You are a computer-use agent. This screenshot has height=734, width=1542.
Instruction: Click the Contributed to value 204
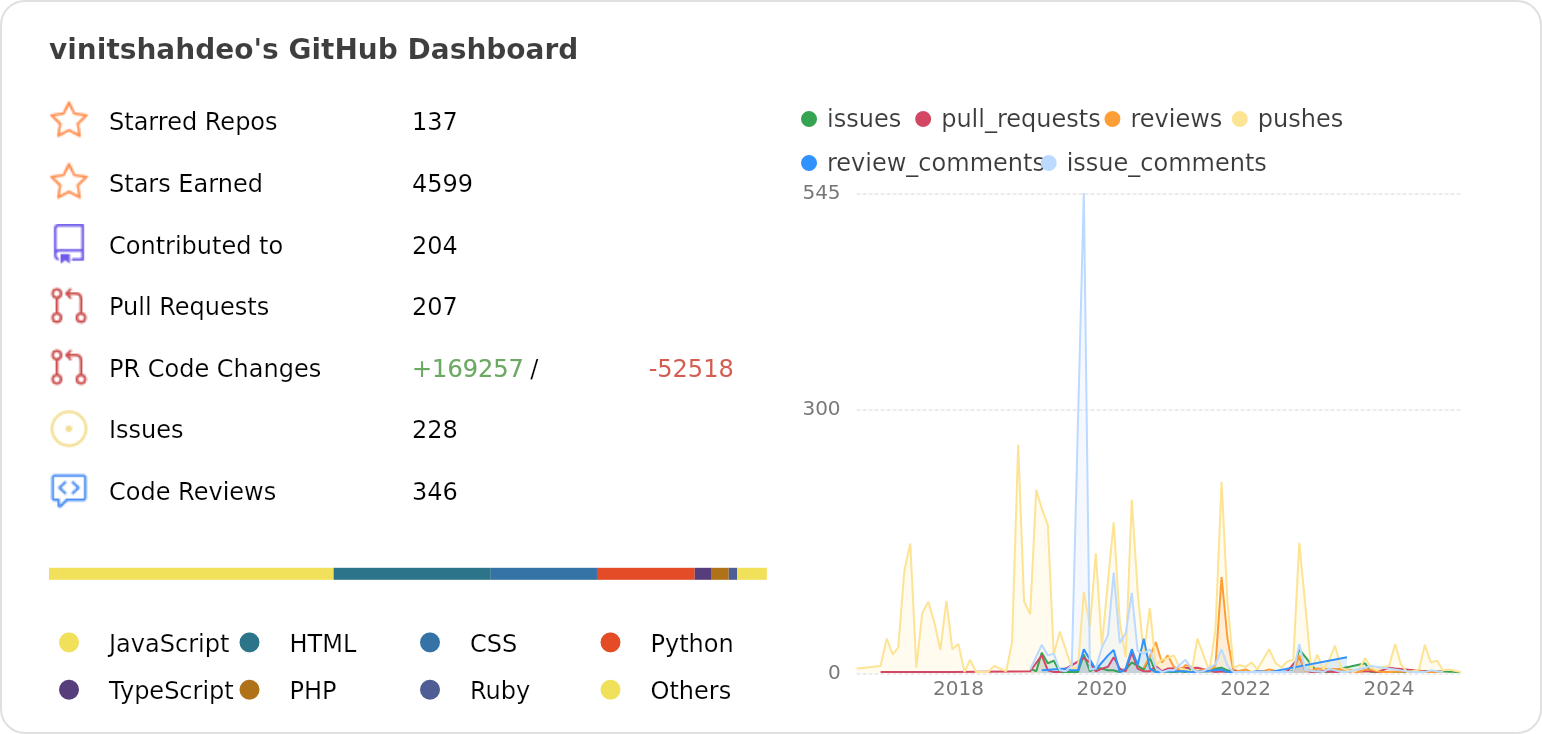[434, 246]
